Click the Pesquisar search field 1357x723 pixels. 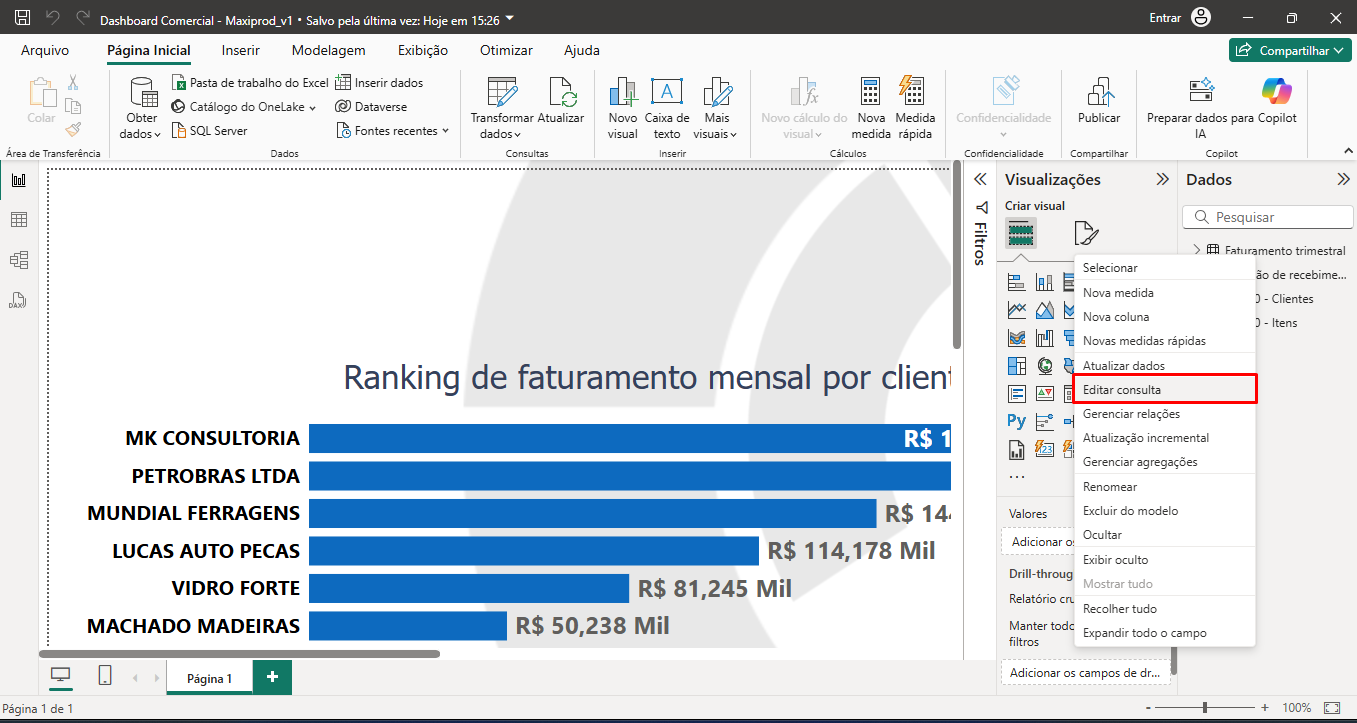[x=1270, y=217]
